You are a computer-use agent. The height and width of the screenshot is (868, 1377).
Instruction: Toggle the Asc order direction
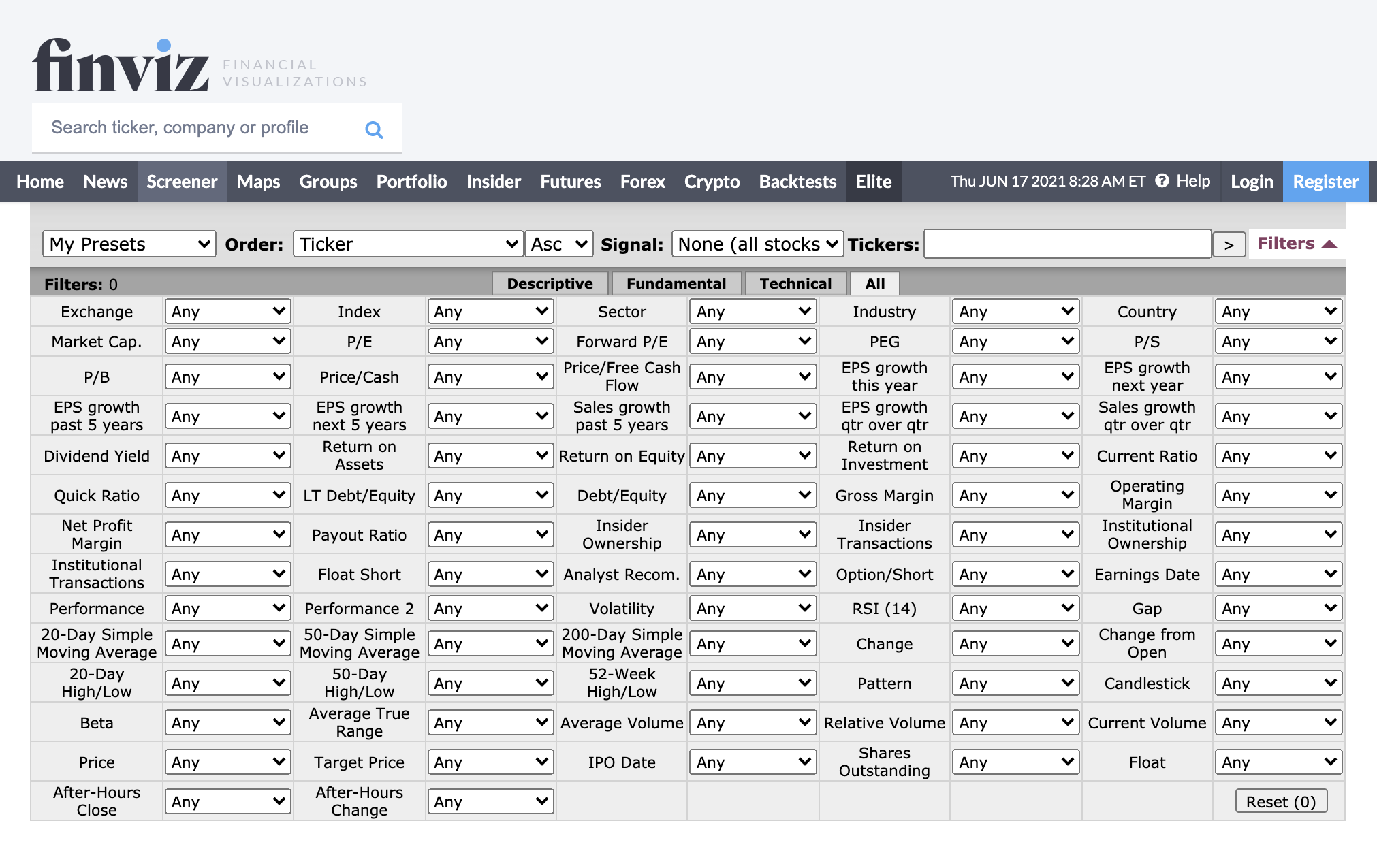[x=558, y=244]
